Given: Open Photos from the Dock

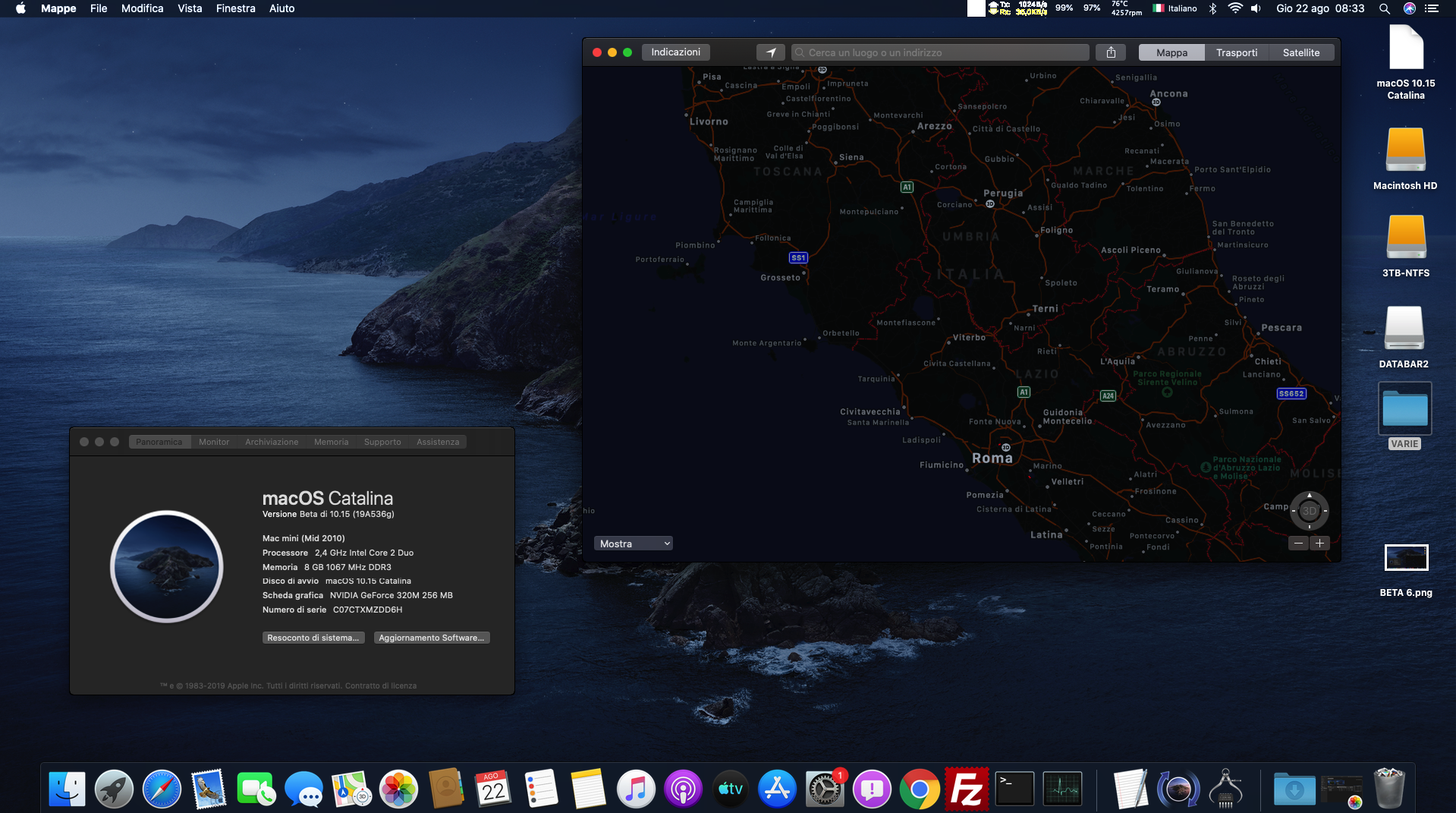Looking at the screenshot, I should click(x=398, y=789).
